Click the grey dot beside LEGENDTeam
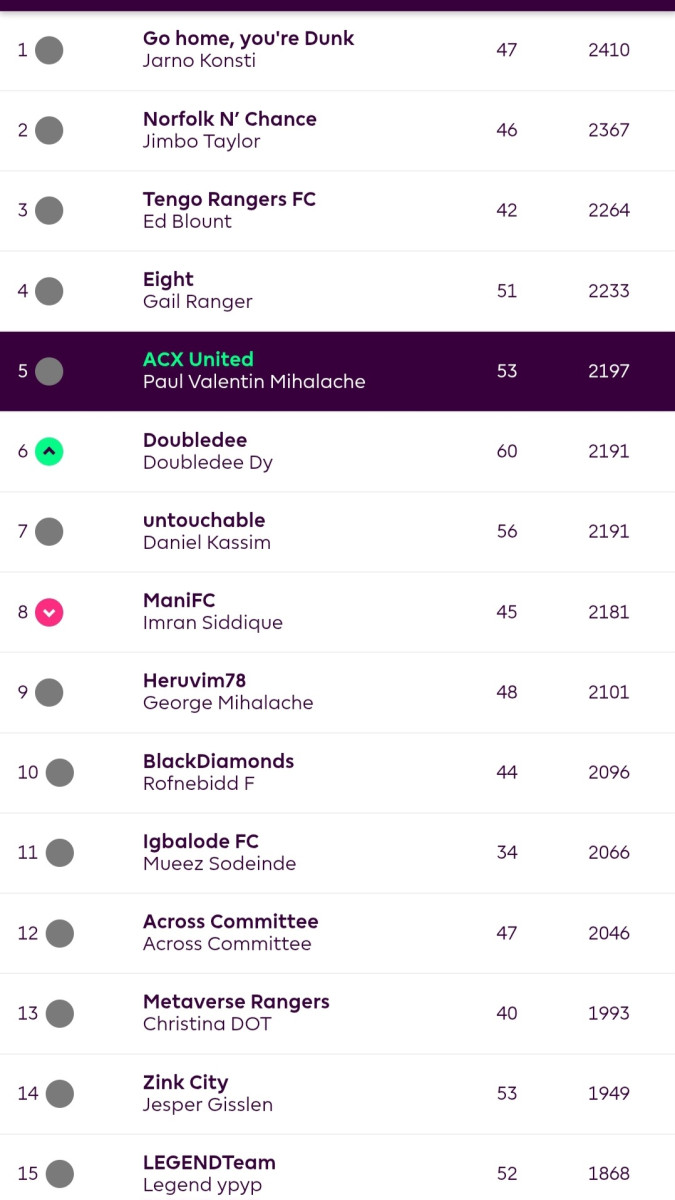The height and width of the screenshot is (1200, 675). click(x=60, y=1174)
